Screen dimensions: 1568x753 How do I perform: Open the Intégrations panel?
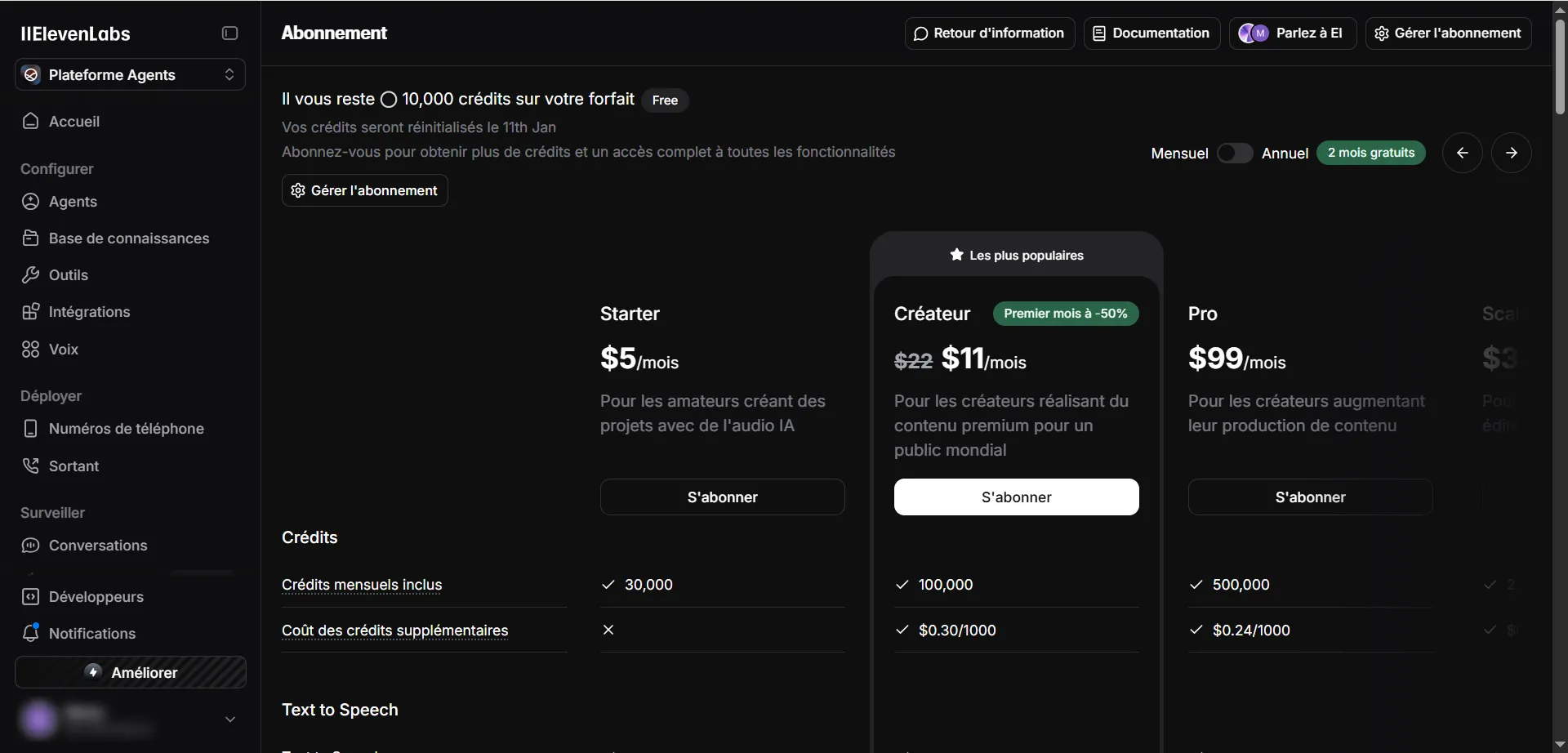89,311
